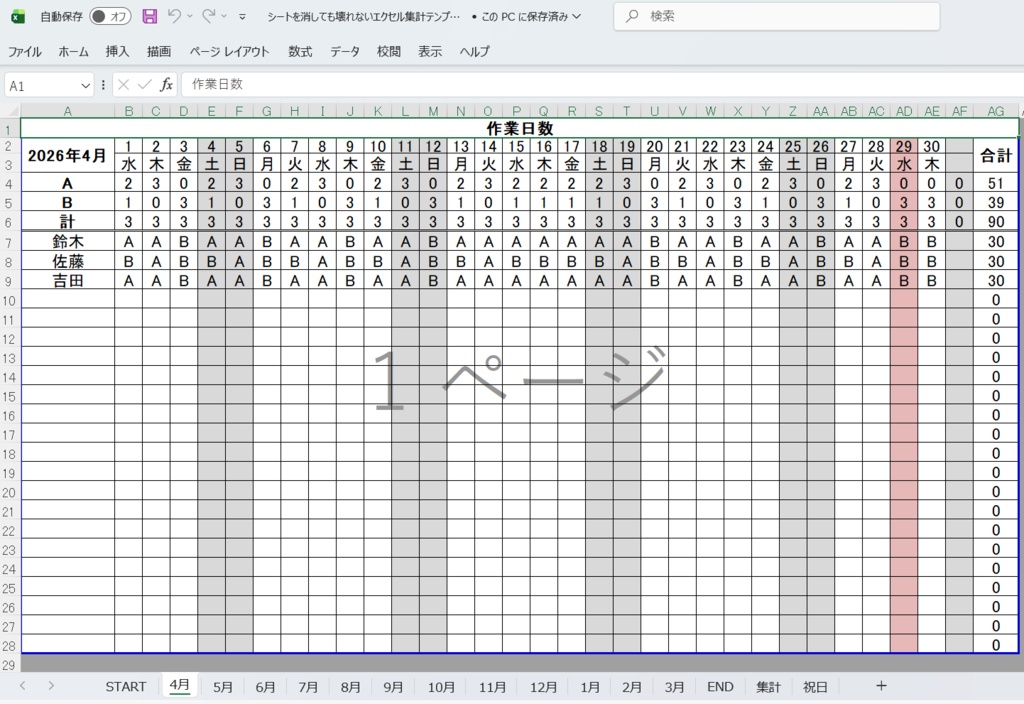Image resolution: width=1024 pixels, height=704 pixels.
Task: Click the Redo arrow icon
Action: pyautogui.click(x=208, y=16)
